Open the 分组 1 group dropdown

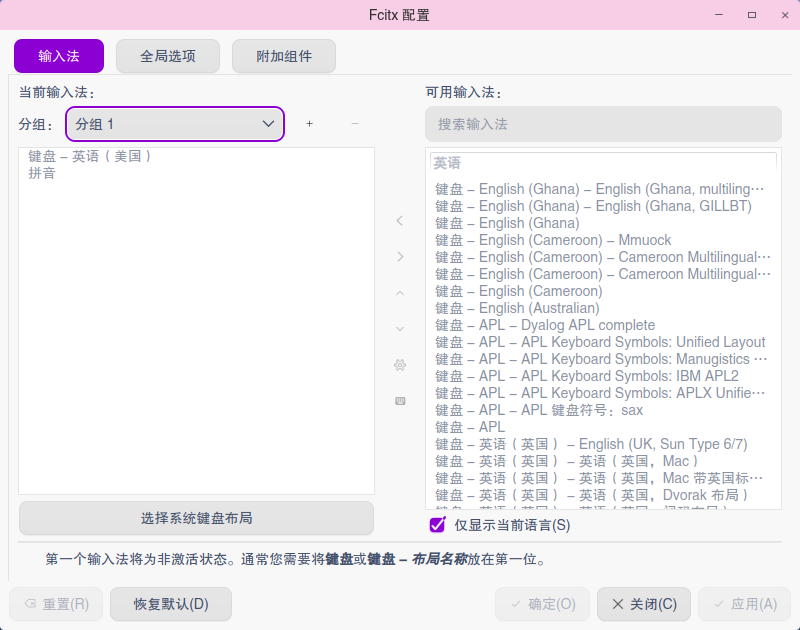(174, 123)
